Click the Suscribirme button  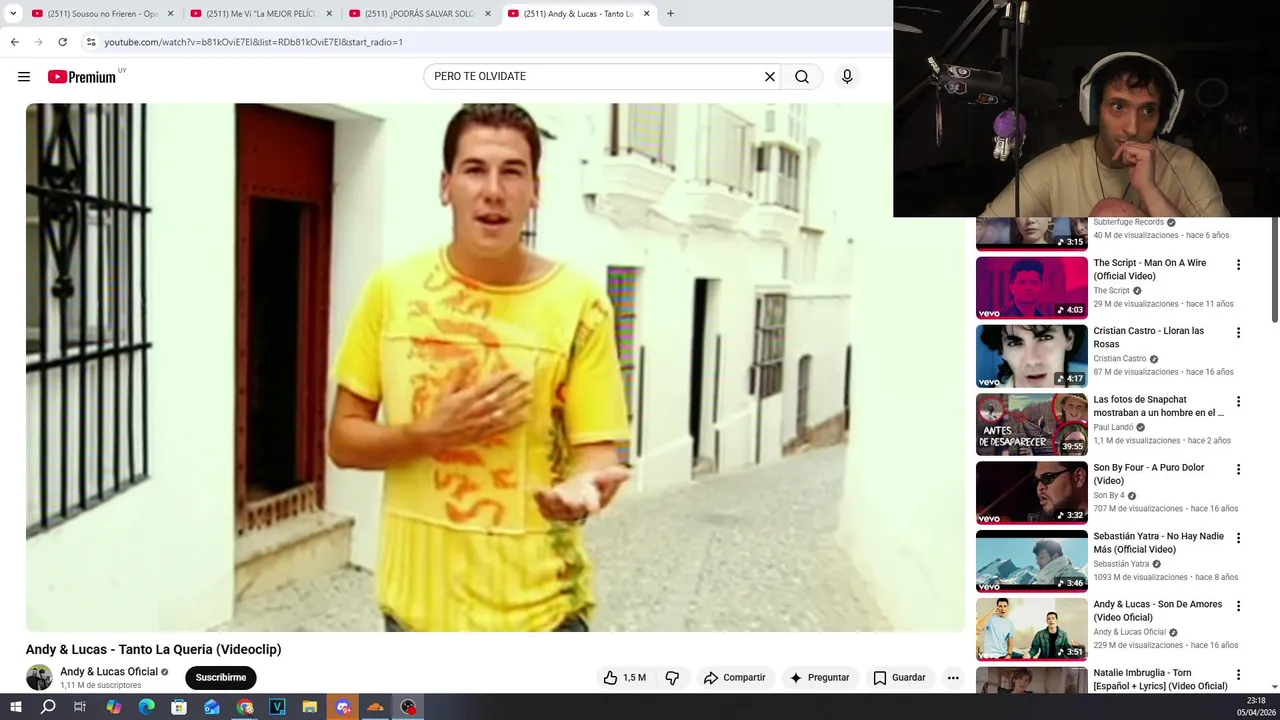pos(221,678)
